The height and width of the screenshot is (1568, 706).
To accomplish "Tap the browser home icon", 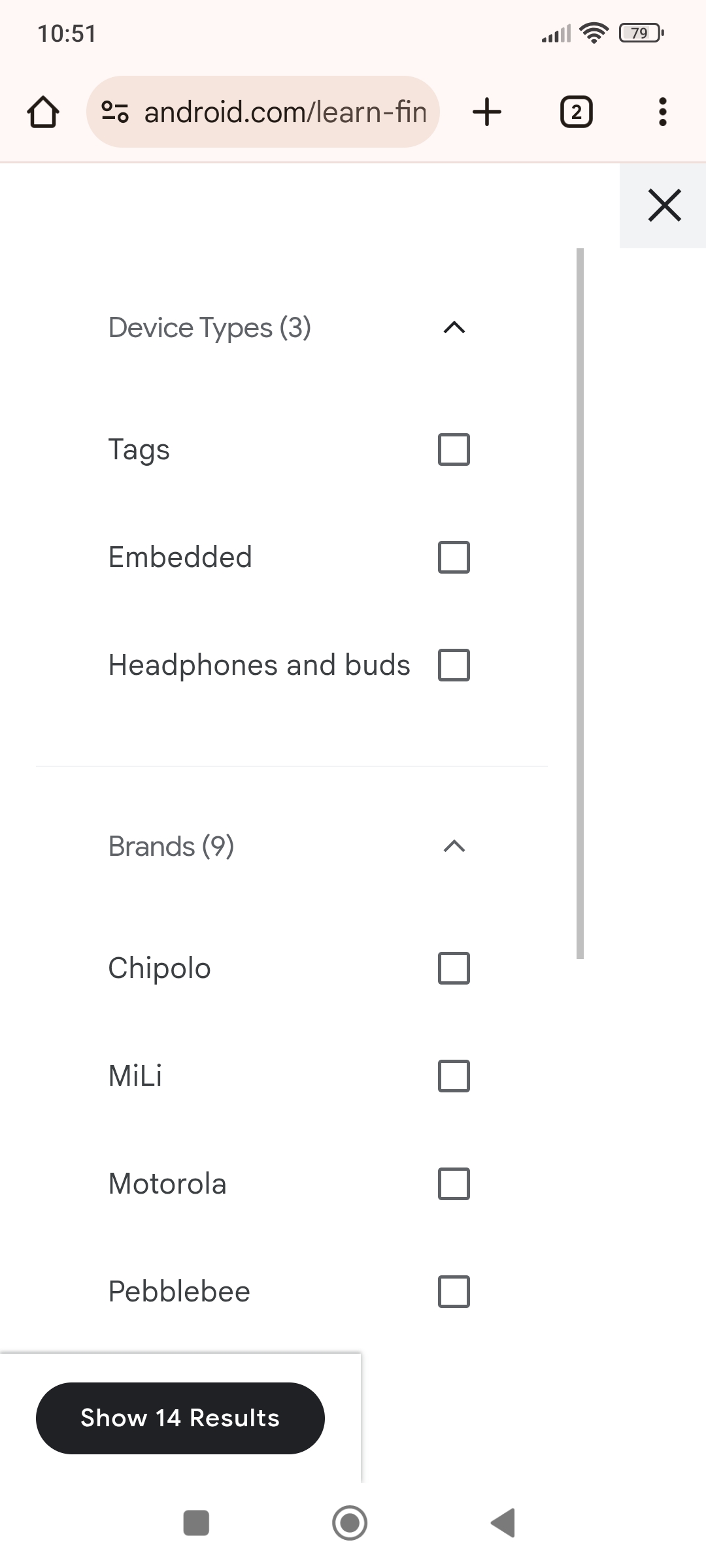I will (43, 112).
